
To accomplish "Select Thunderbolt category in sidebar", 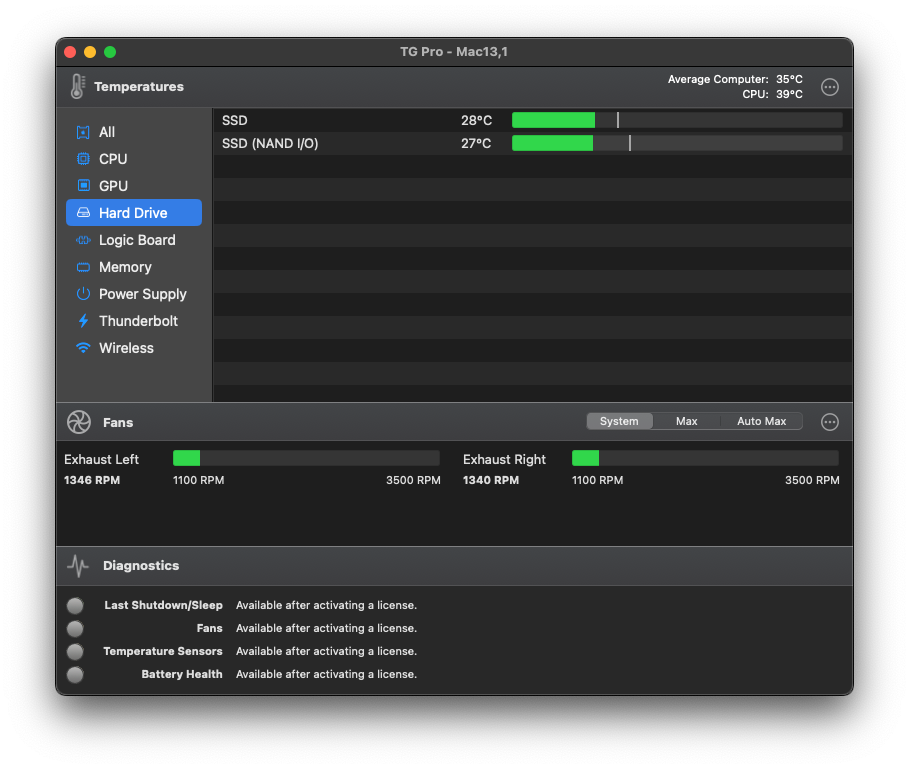I will (134, 321).
